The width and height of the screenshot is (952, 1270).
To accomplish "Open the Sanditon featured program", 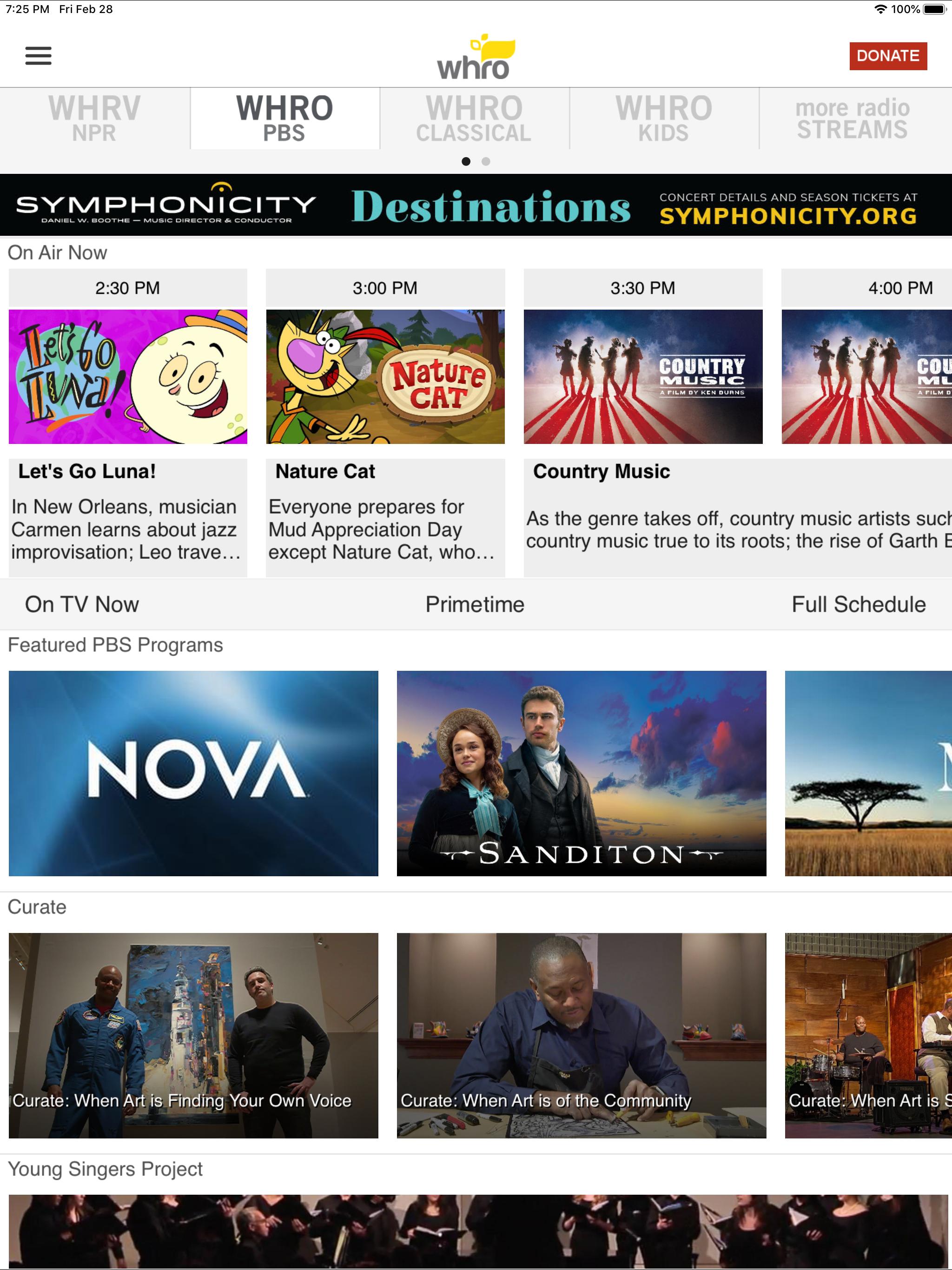I will (582, 773).
